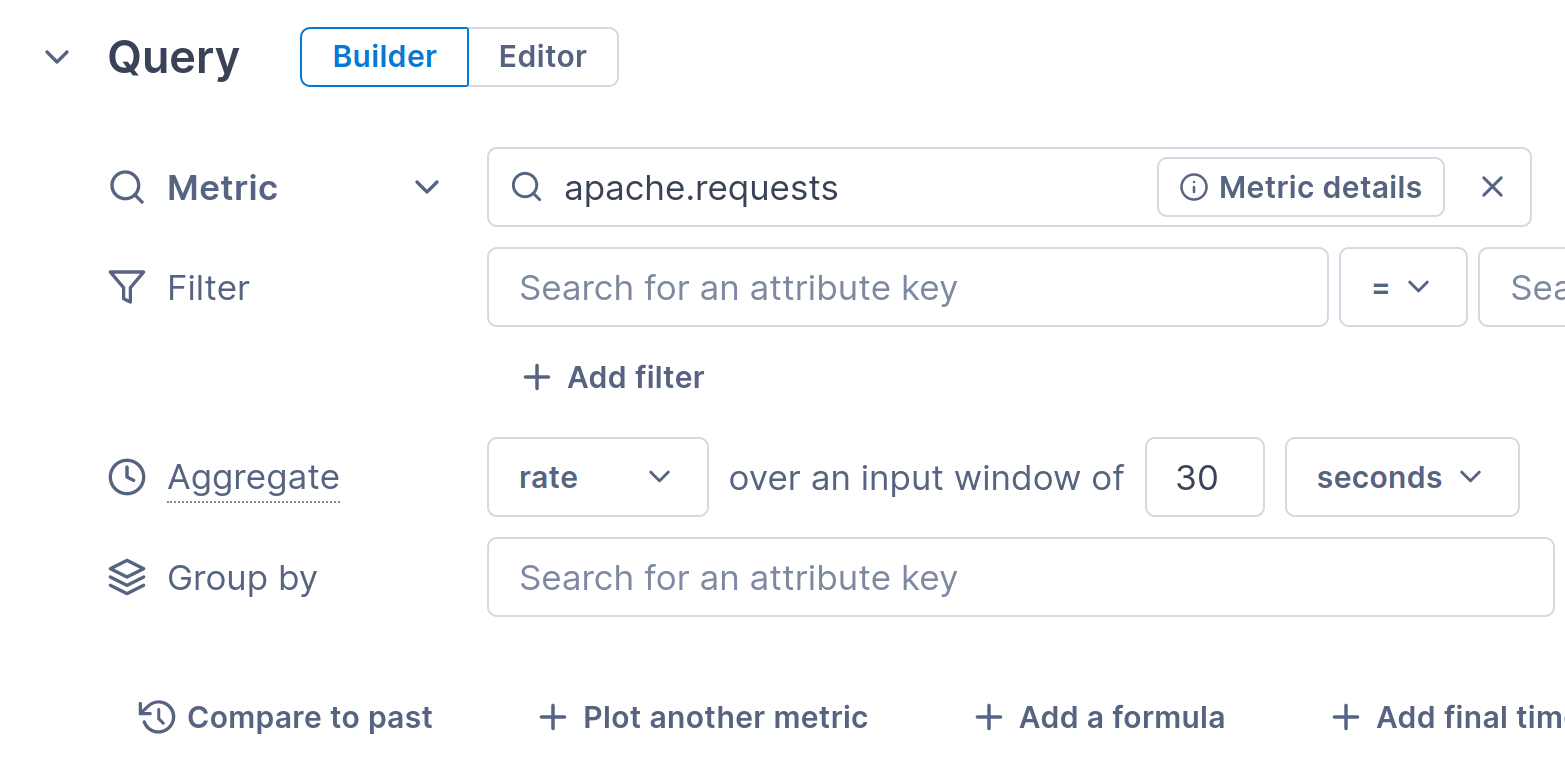This screenshot has width=1565, height=782.
Task: Open the seconds unit dropdown
Action: click(x=1401, y=477)
